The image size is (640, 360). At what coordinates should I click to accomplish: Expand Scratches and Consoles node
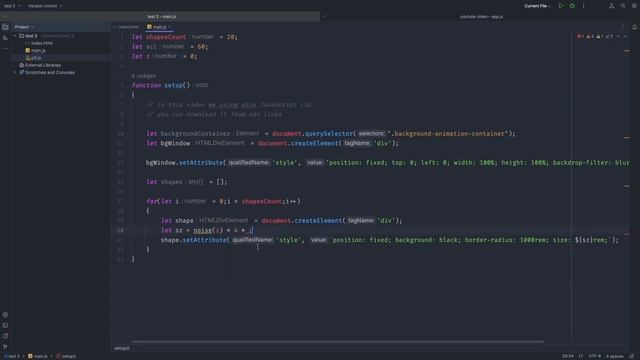[15, 73]
